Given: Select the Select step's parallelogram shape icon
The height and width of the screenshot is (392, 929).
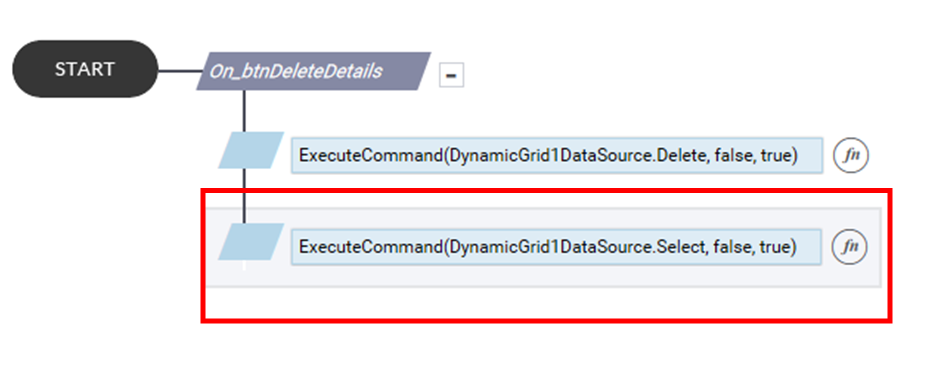Looking at the screenshot, I should [251, 242].
